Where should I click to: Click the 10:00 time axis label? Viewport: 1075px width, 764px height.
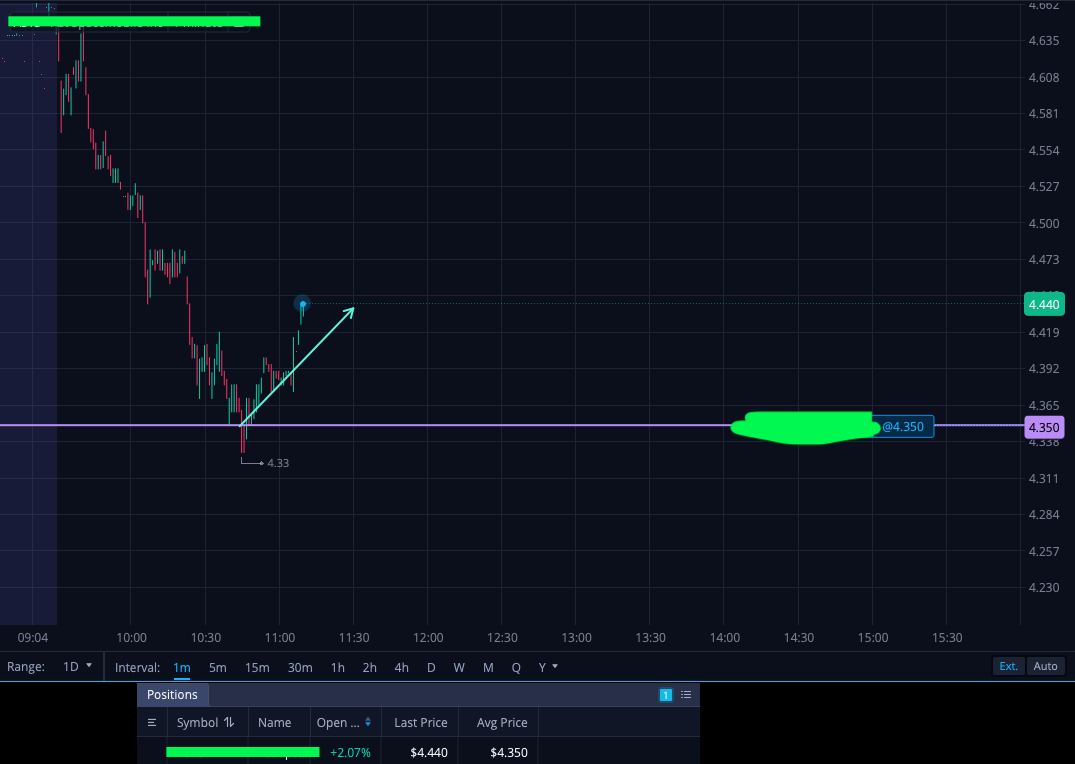[131, 638]
